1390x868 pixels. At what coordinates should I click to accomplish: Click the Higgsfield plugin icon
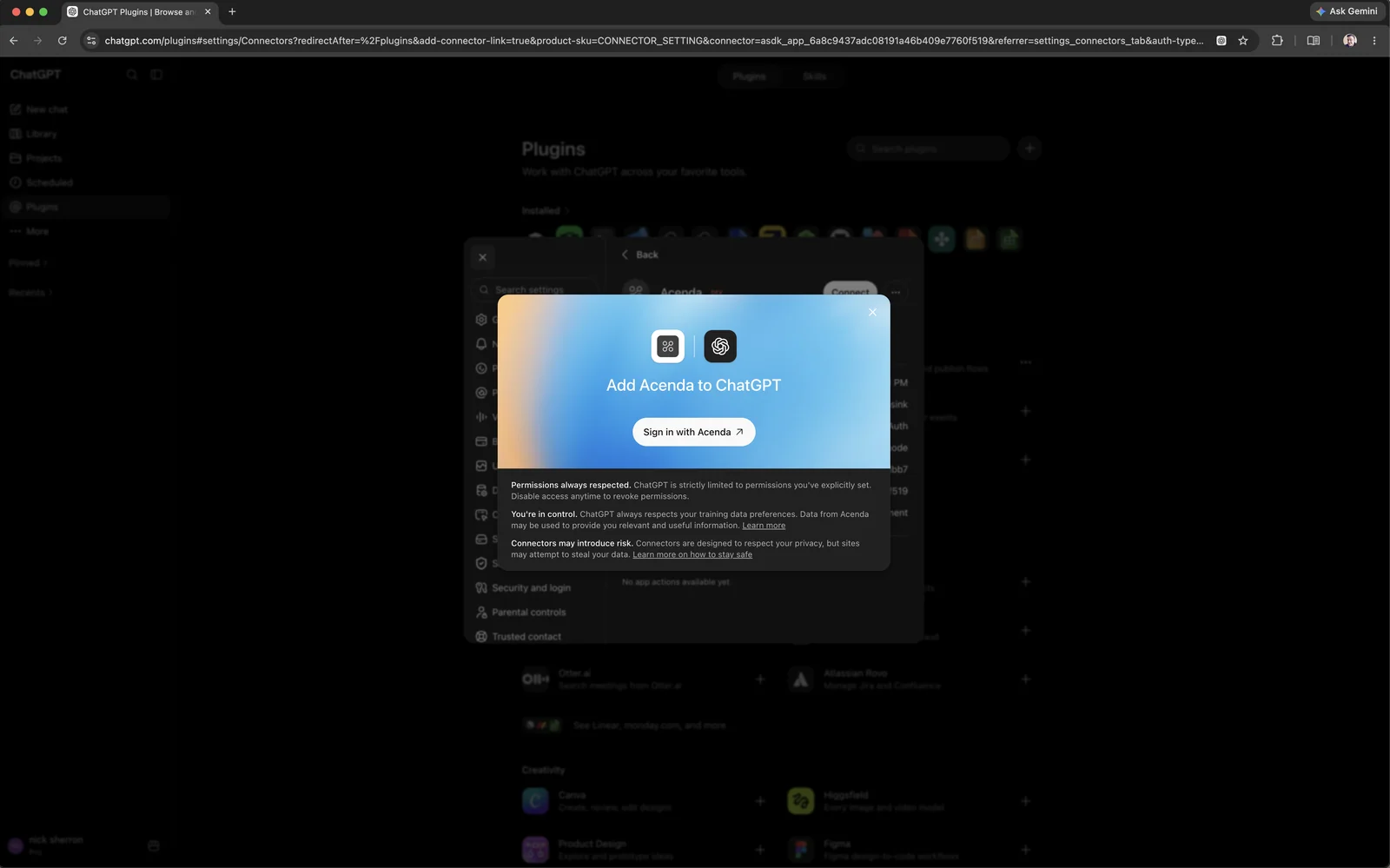(801, 801)
